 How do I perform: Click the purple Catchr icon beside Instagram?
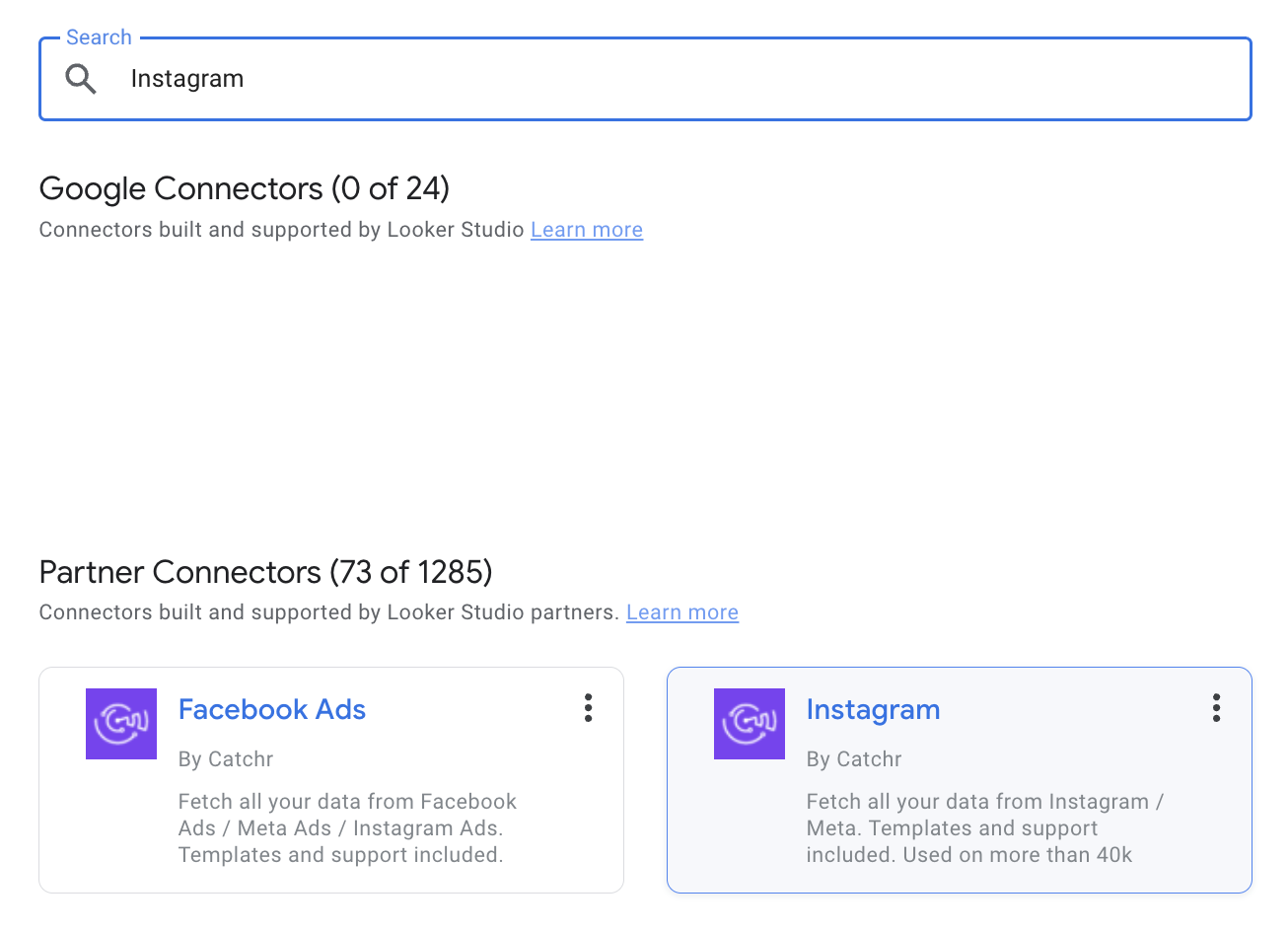point(750,723)
